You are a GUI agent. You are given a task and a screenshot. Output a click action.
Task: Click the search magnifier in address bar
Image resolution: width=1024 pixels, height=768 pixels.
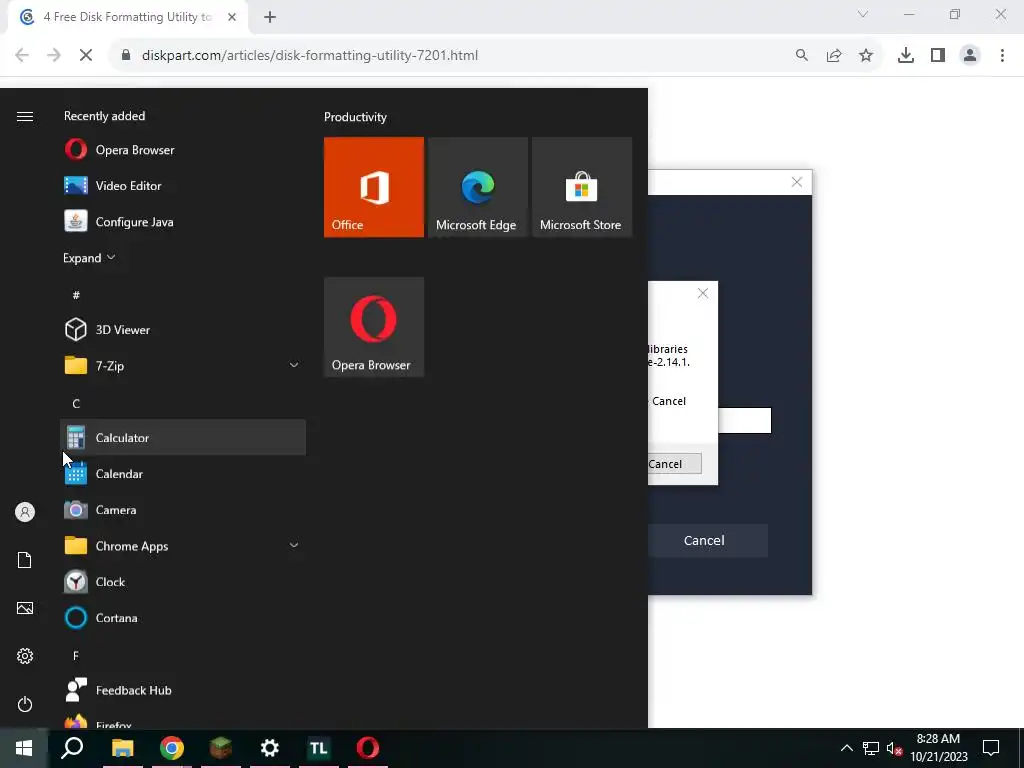tap(801, 56)
